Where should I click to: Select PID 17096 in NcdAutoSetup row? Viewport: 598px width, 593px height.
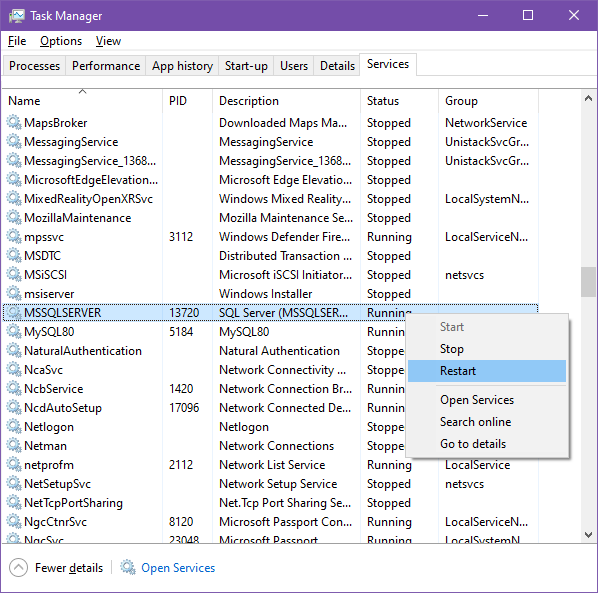[184, 408]
